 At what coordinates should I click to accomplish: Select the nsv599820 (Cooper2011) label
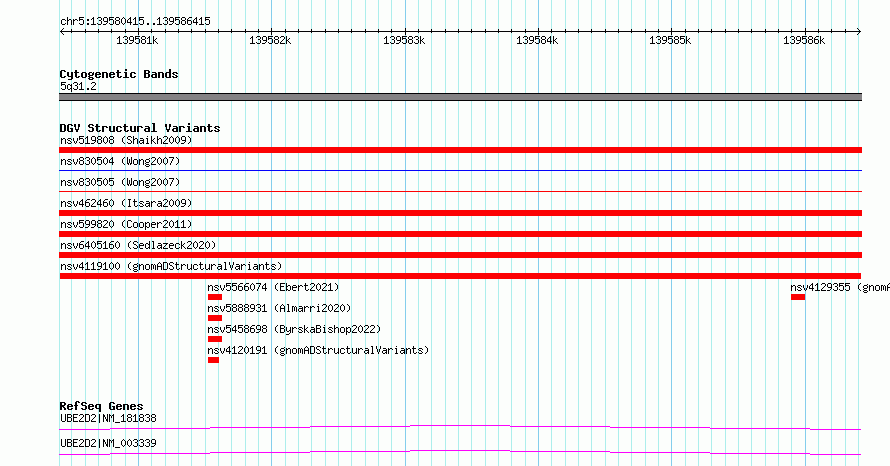point(126,224)
